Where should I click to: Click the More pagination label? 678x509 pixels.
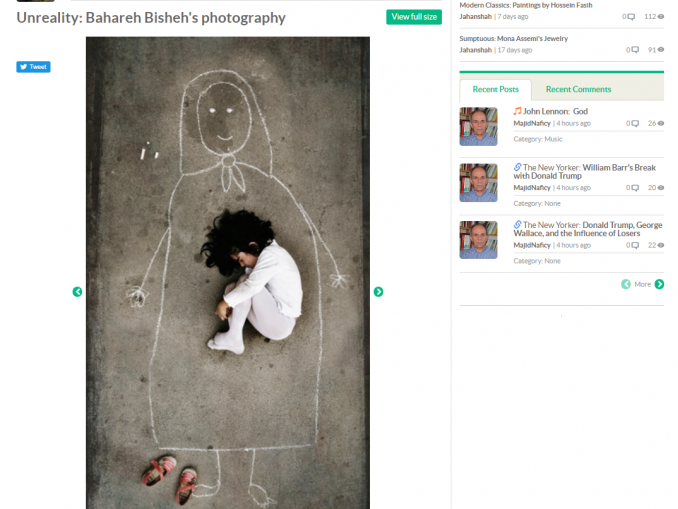pyautogui.click(x=642, y=285)
